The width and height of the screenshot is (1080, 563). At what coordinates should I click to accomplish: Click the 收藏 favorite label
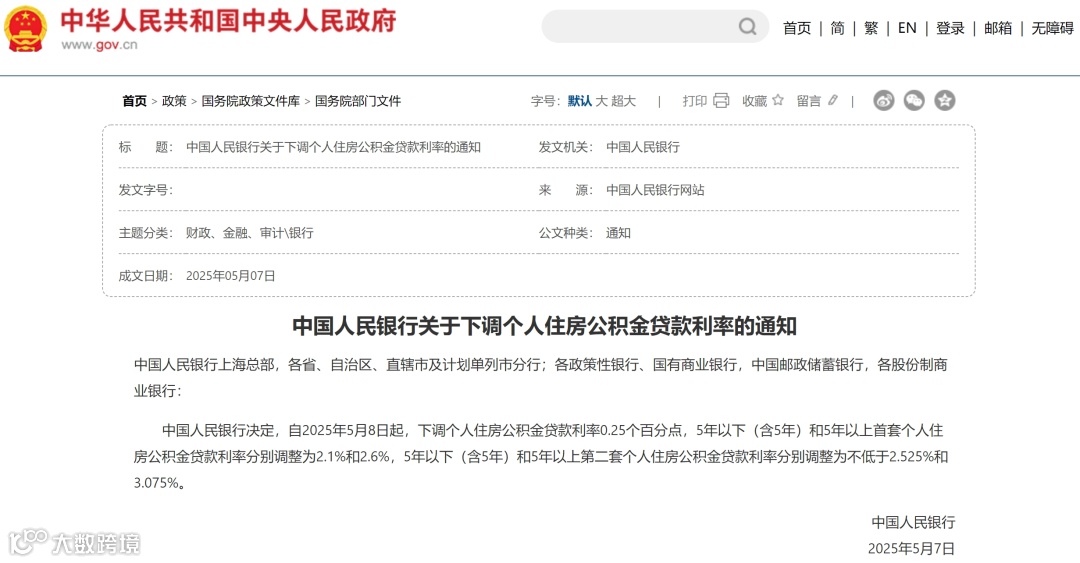(754, 101)
